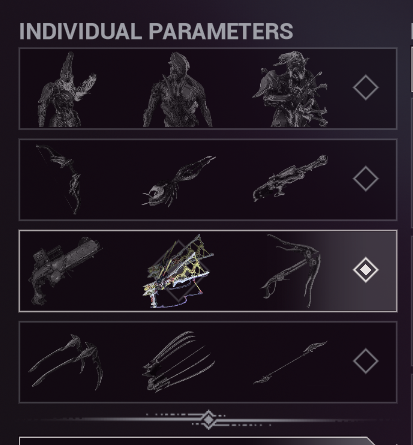Click the middle warframe silhouette in top row
This screenshot has width=413, height=445.
pos(178,89)
